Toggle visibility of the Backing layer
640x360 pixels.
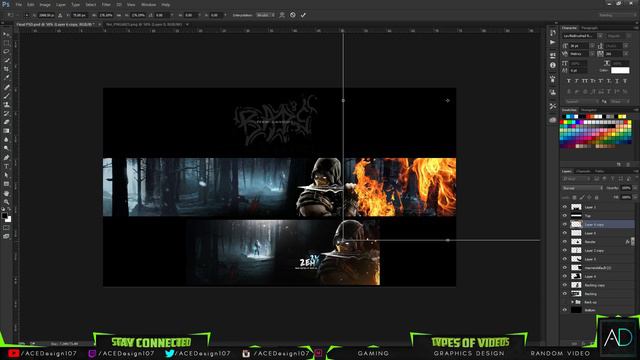click(565, 293)
